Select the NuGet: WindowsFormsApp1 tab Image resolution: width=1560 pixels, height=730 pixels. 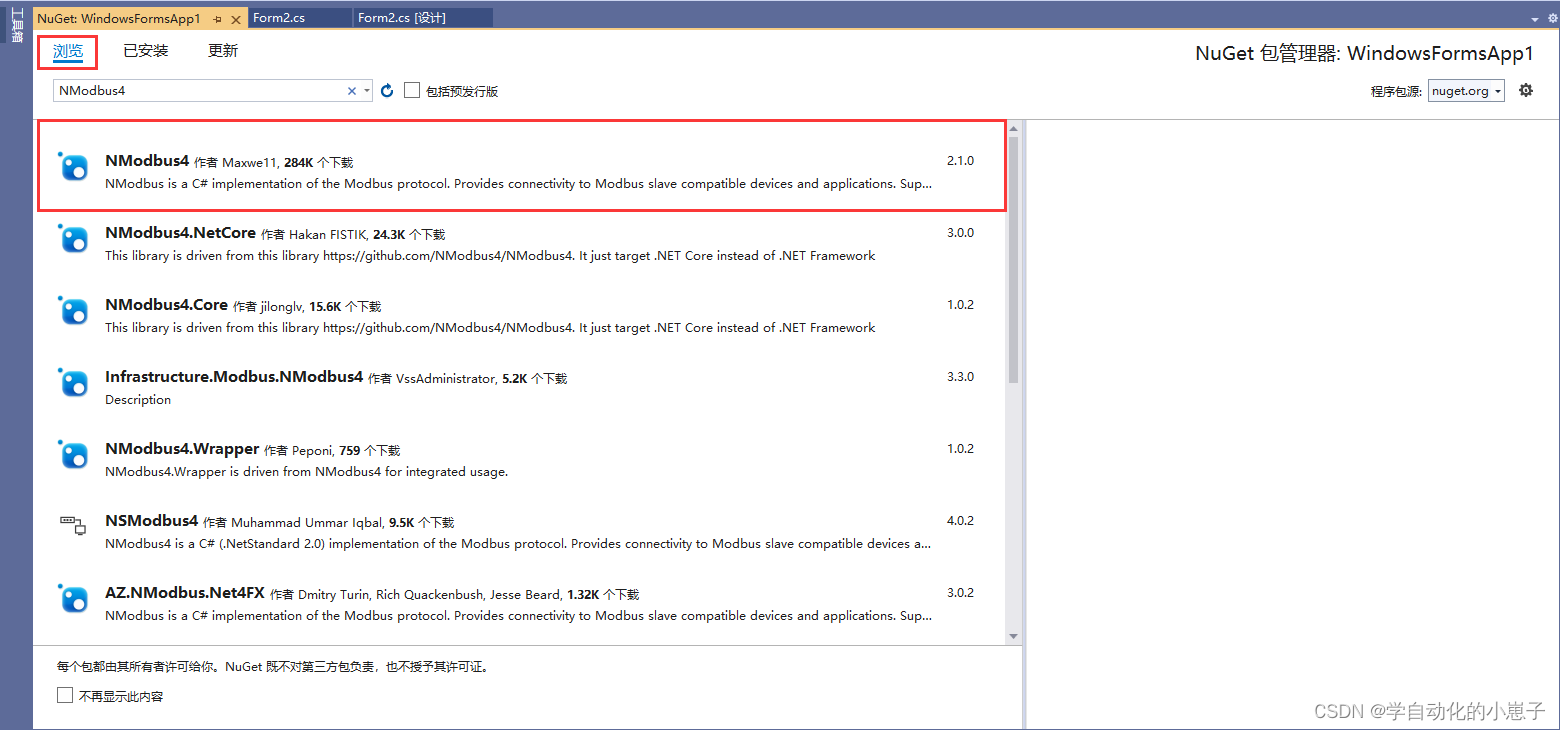point(119,19)
